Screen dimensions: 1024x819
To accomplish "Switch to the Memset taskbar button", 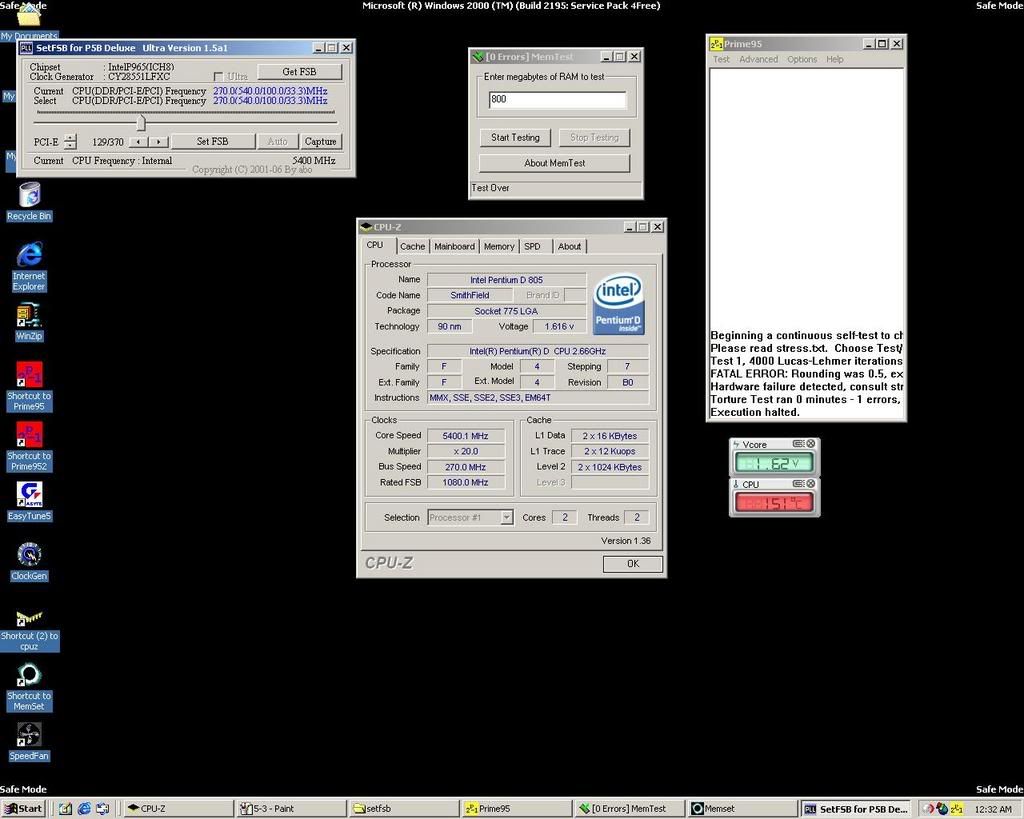I will pos(743,809).
